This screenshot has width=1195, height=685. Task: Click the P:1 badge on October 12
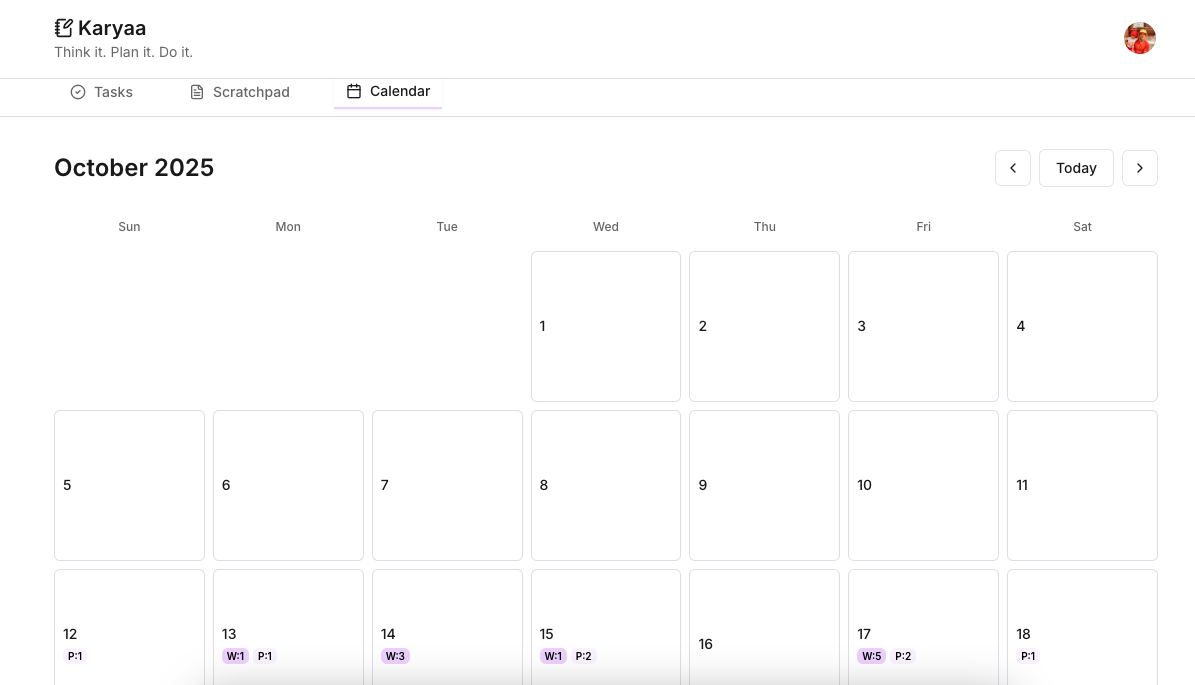[x=75, y=656]
